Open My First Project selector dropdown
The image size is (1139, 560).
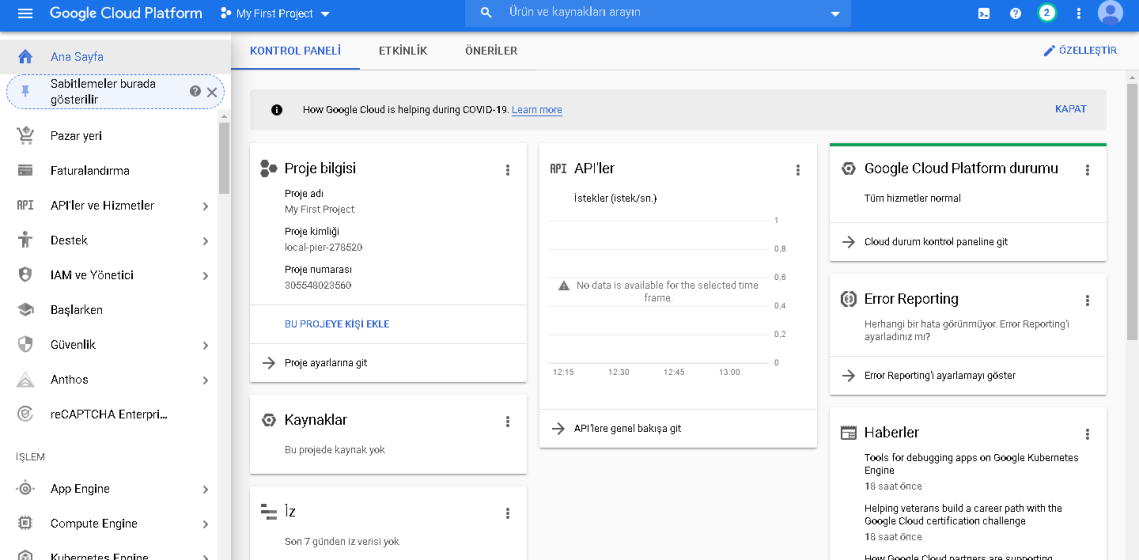pyautogui.click(x=275, y=14)
